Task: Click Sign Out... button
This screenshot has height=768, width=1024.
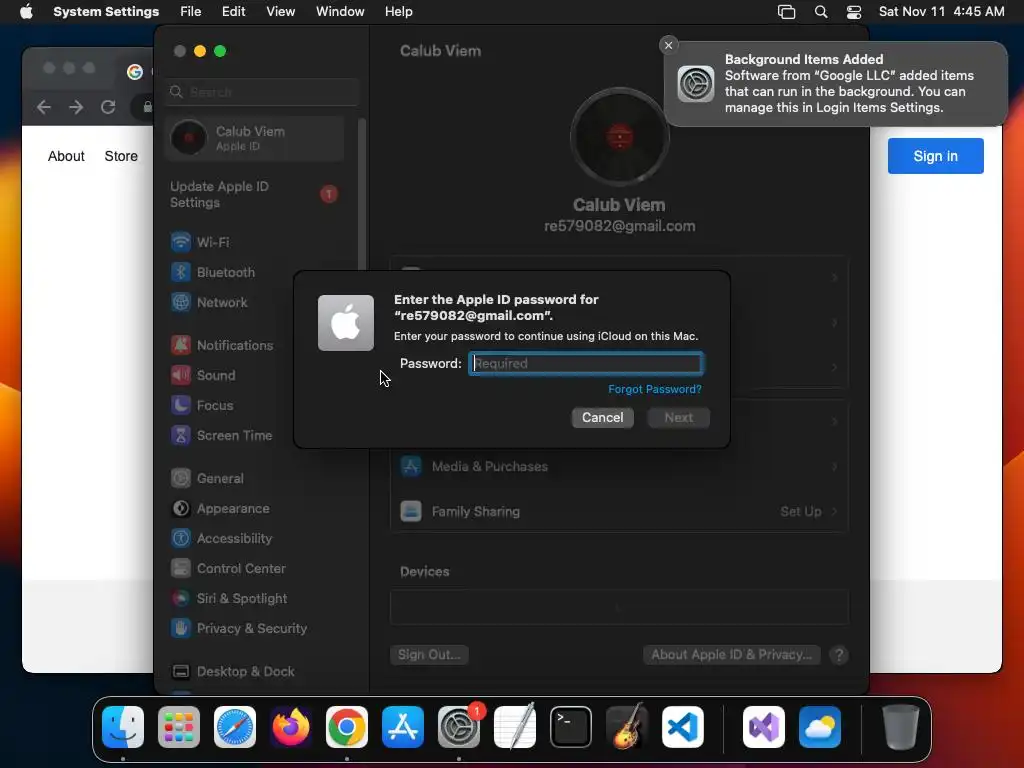Action: pyautogui.click(x=429, y=655)
